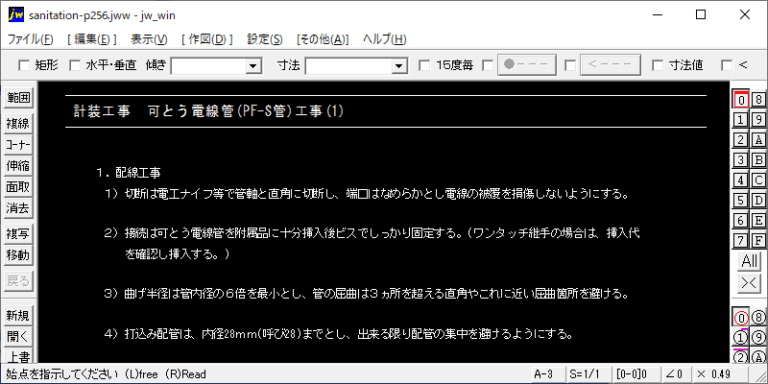This screenshot has height=384, width=768.
Task: Open the その他(A) menu
Action: click(322, 40)
